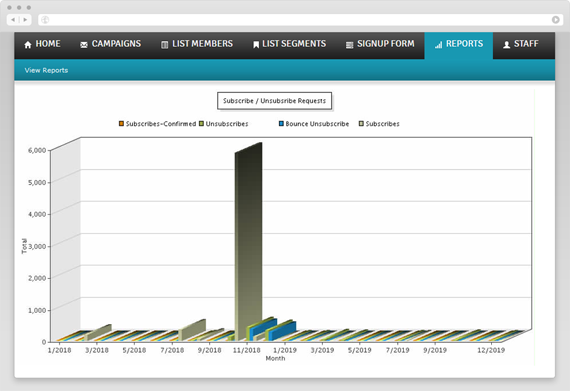Open the CAMPAIGNS tab
This screenshot has width=570, height=391.
(x=111, y=45)
